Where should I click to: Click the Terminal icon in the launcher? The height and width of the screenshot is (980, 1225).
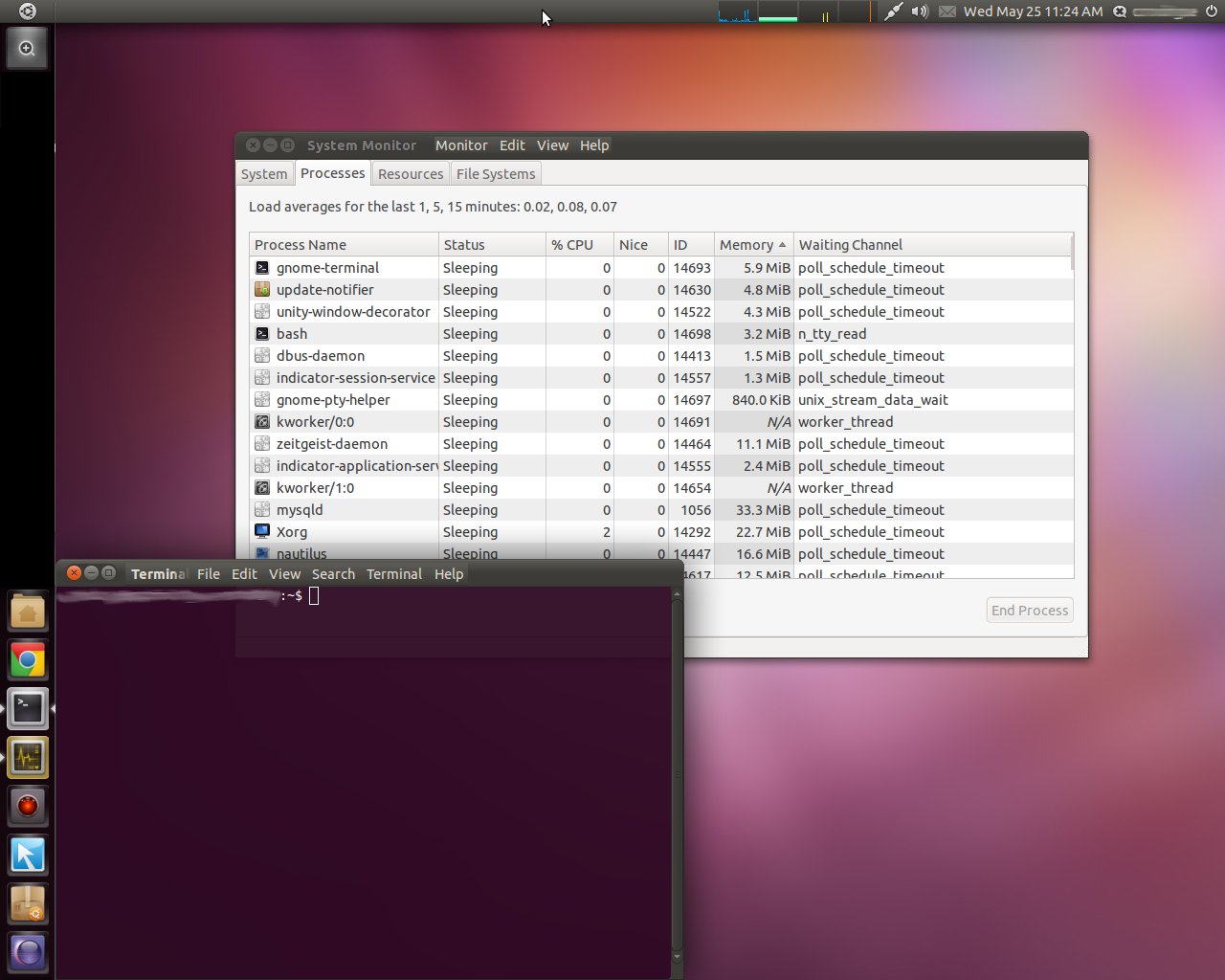[28, 709]
